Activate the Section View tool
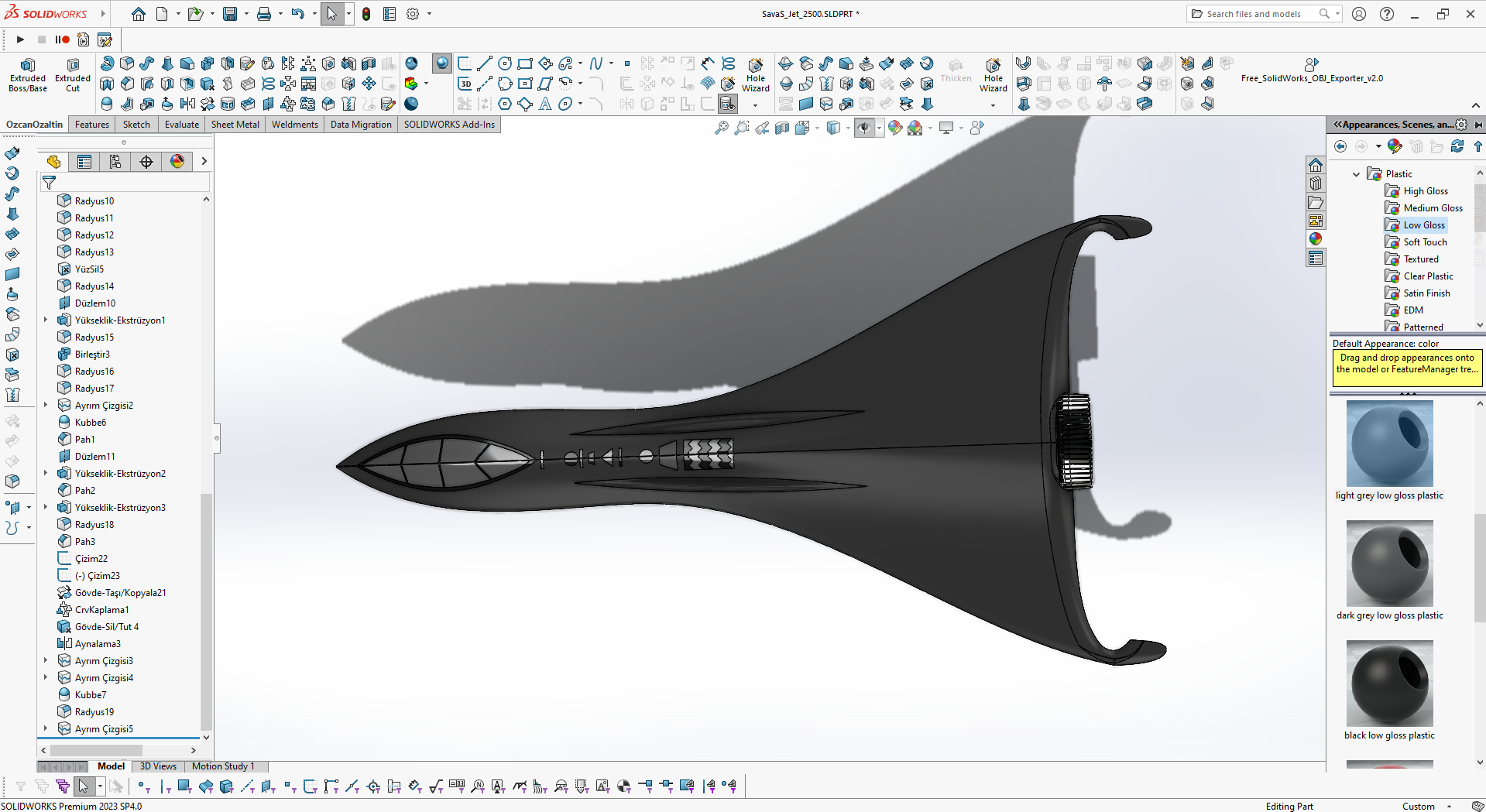Screen dimensions: 1486x812 click(782, 128)
